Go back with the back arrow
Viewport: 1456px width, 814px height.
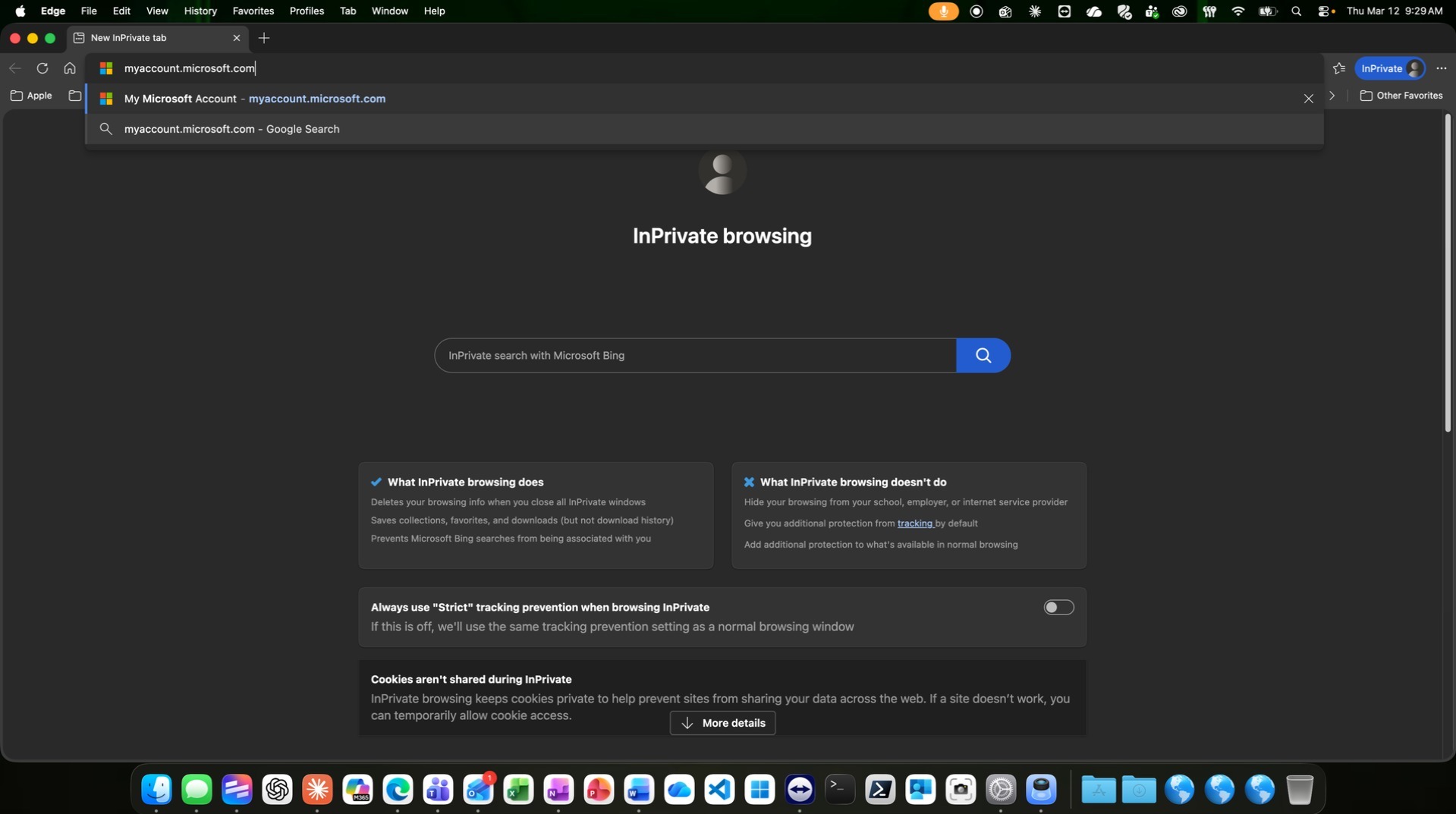15,68
